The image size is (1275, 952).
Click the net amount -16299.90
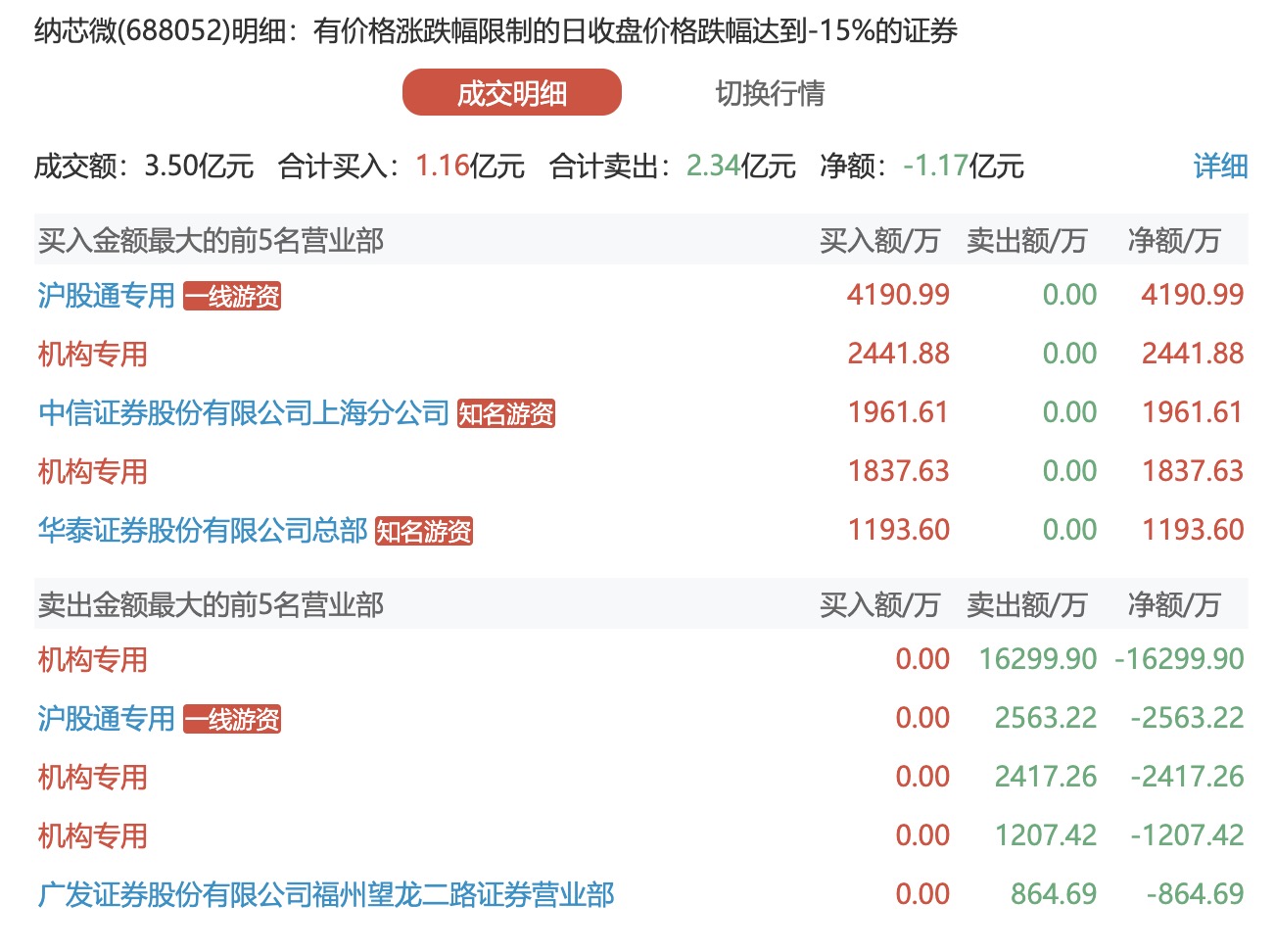[1179, 659]
